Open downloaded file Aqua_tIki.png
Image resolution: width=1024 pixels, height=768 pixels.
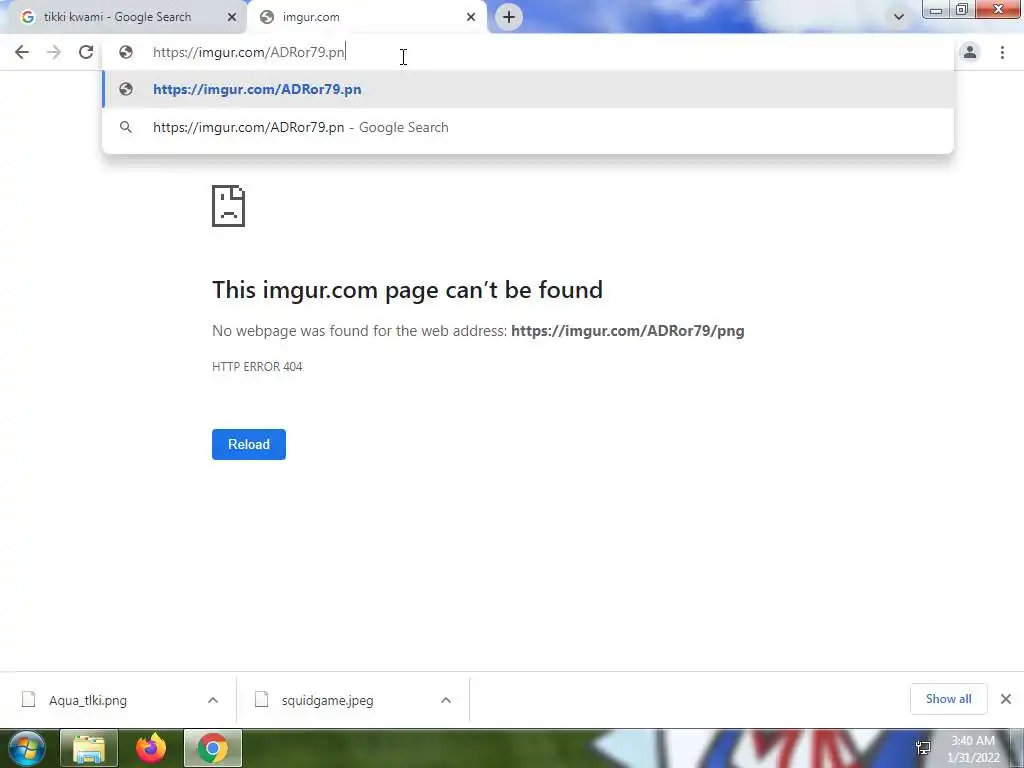[88, 700]
